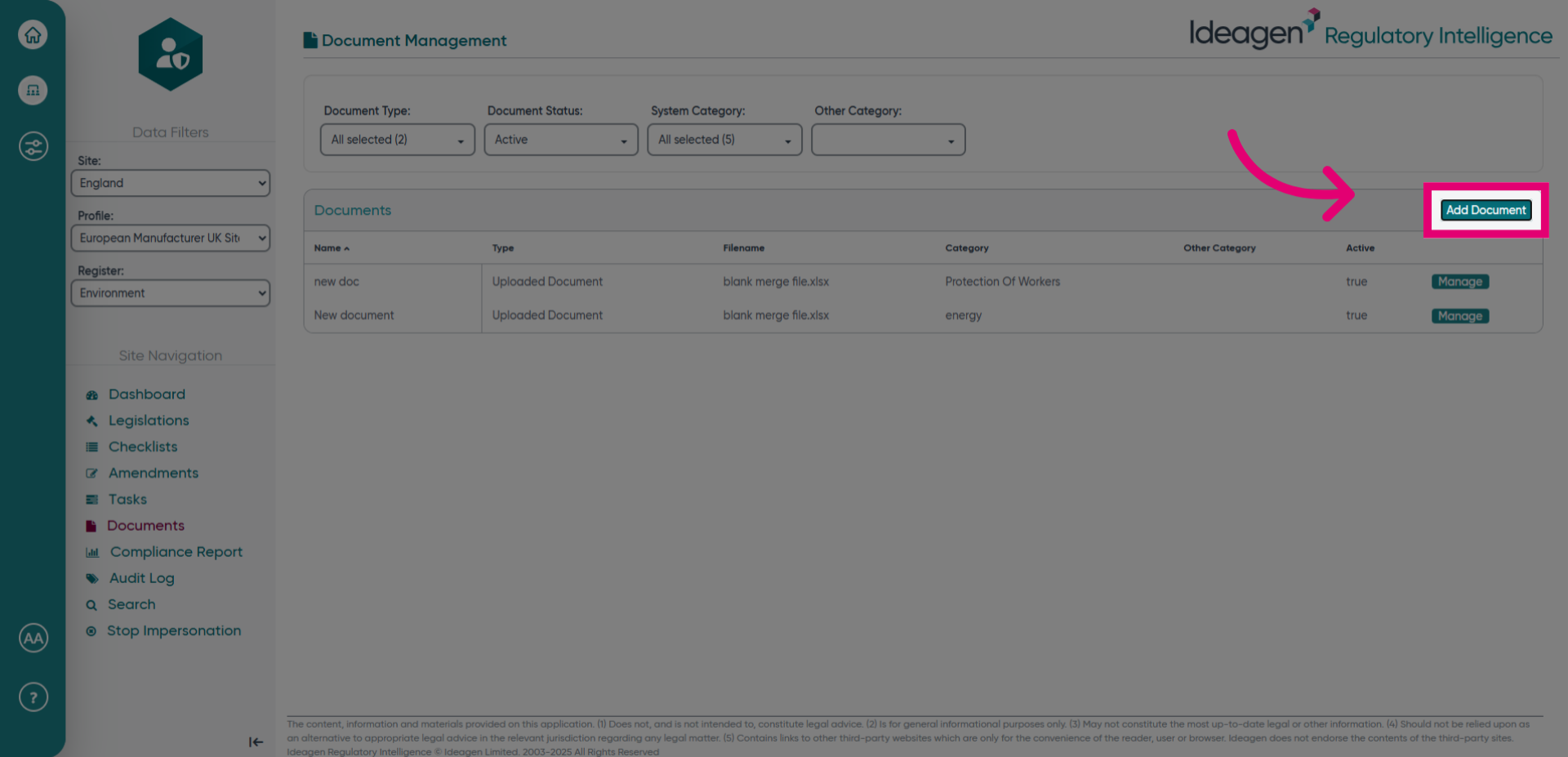Click the 'New document' name cell
This screenshot has width=1568, height=757.
[354, 315]
